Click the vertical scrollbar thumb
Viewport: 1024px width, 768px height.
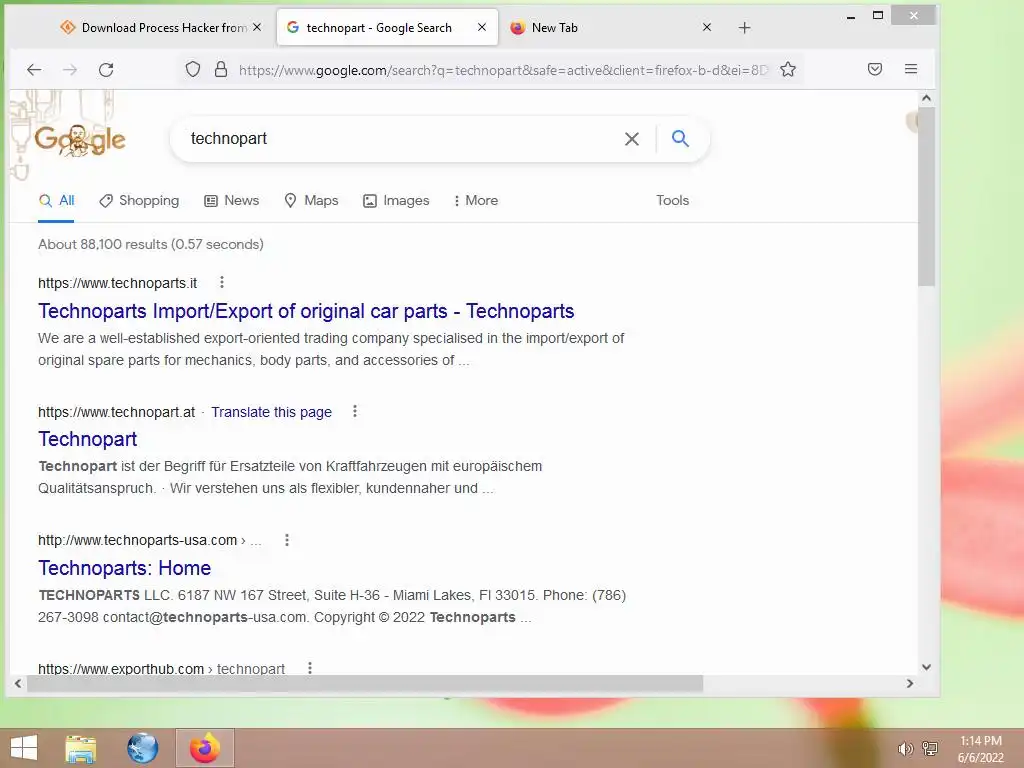[926, 196]
